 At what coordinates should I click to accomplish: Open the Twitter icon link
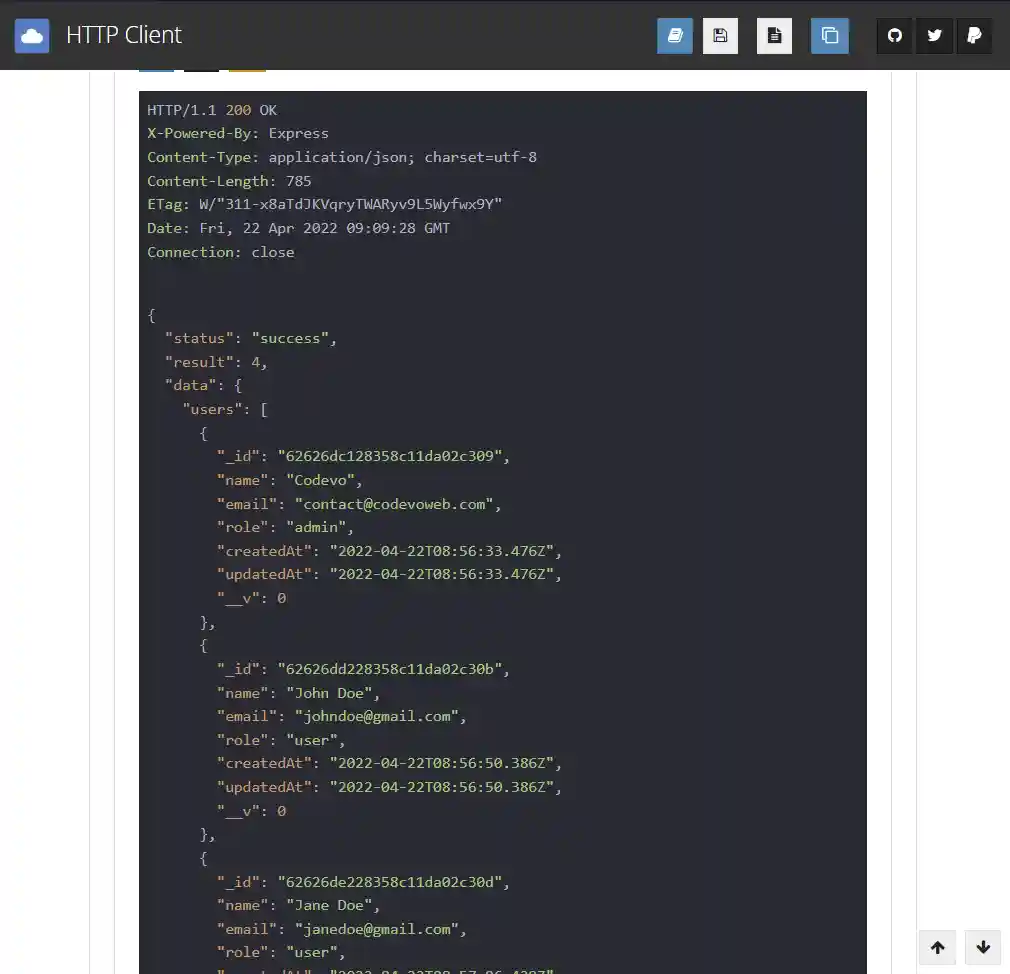(x=934, y=36)
